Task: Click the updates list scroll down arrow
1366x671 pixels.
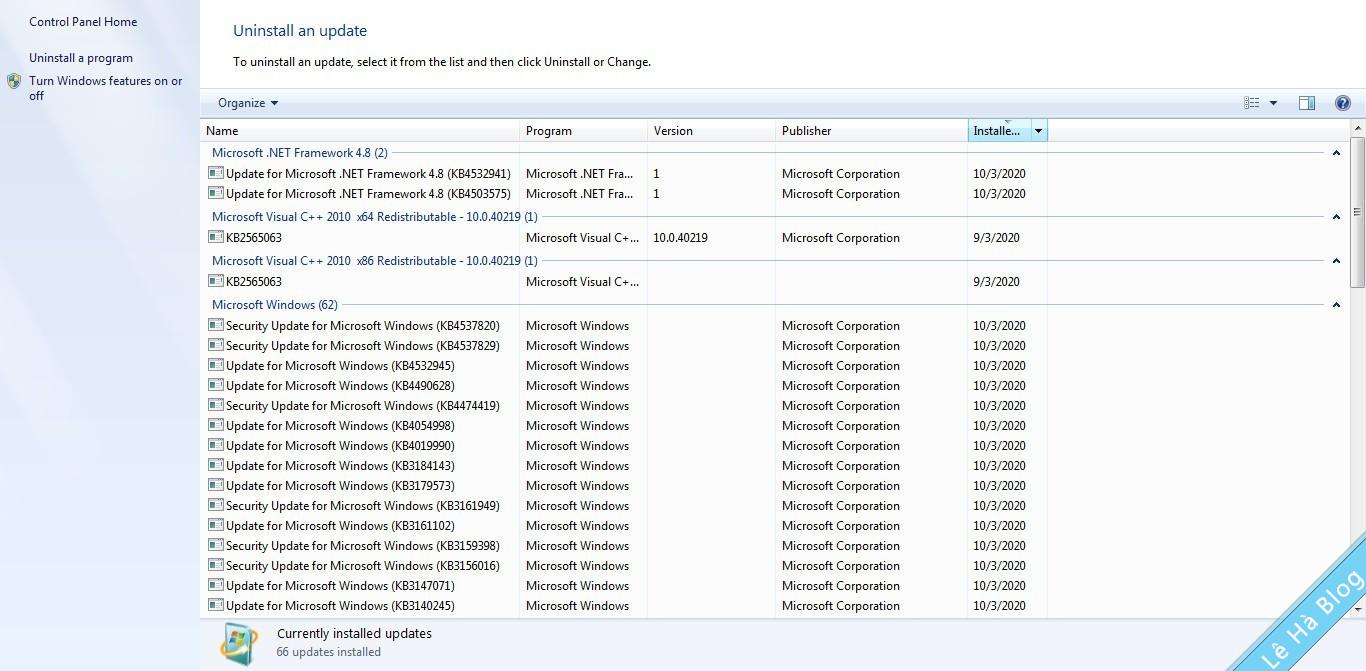Action: click(x=1358, y=608)
